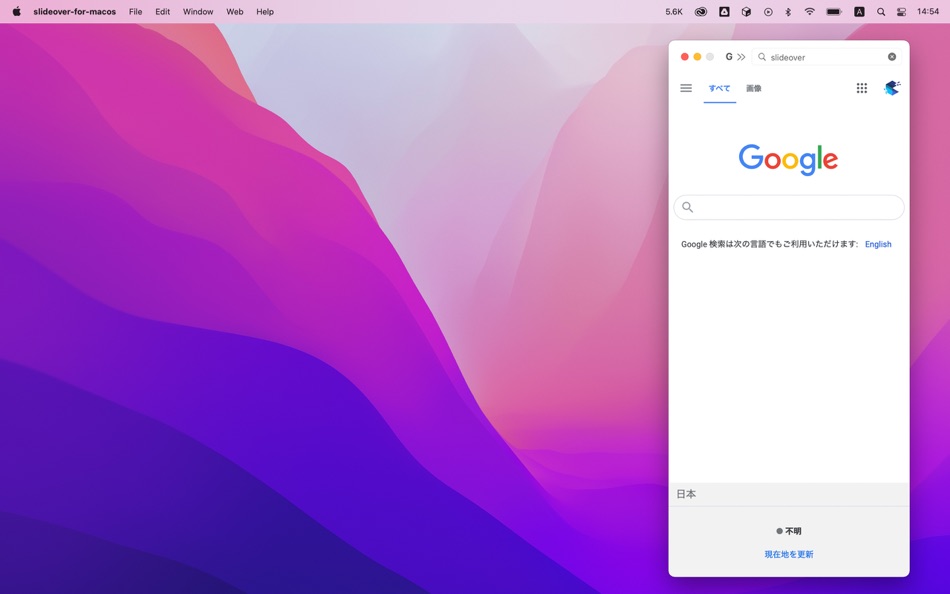This screenshot has width=950, height=594.
Task: Select the すべて tab
Action: [720, 88]
